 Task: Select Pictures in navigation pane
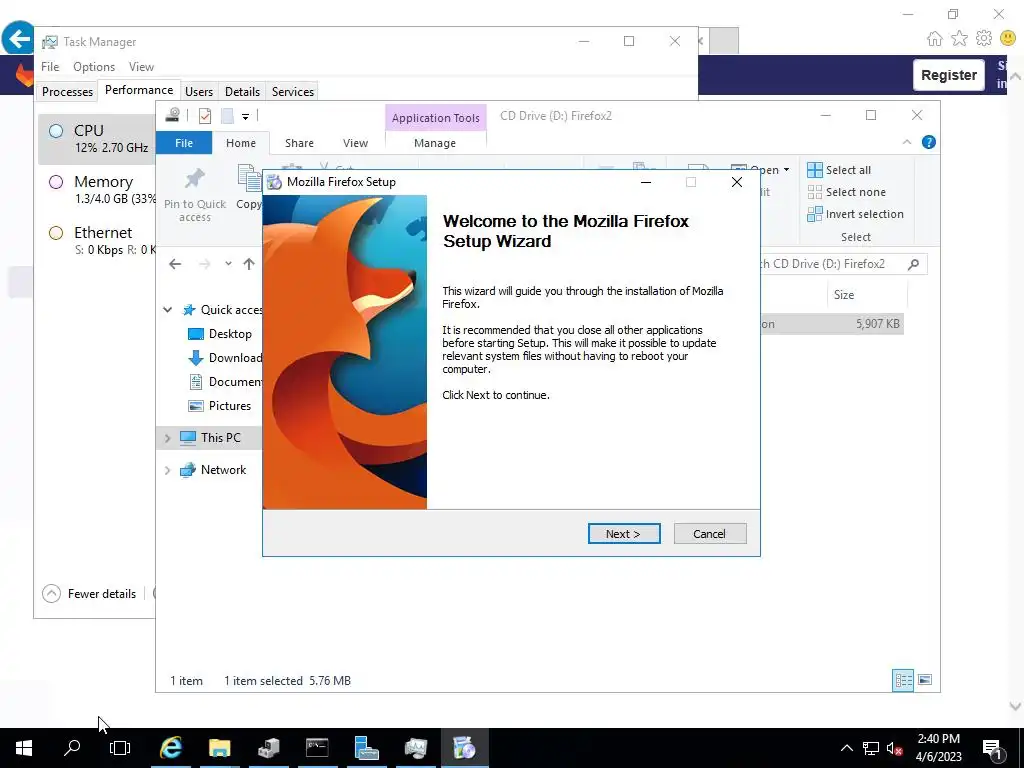click(220, 406)
